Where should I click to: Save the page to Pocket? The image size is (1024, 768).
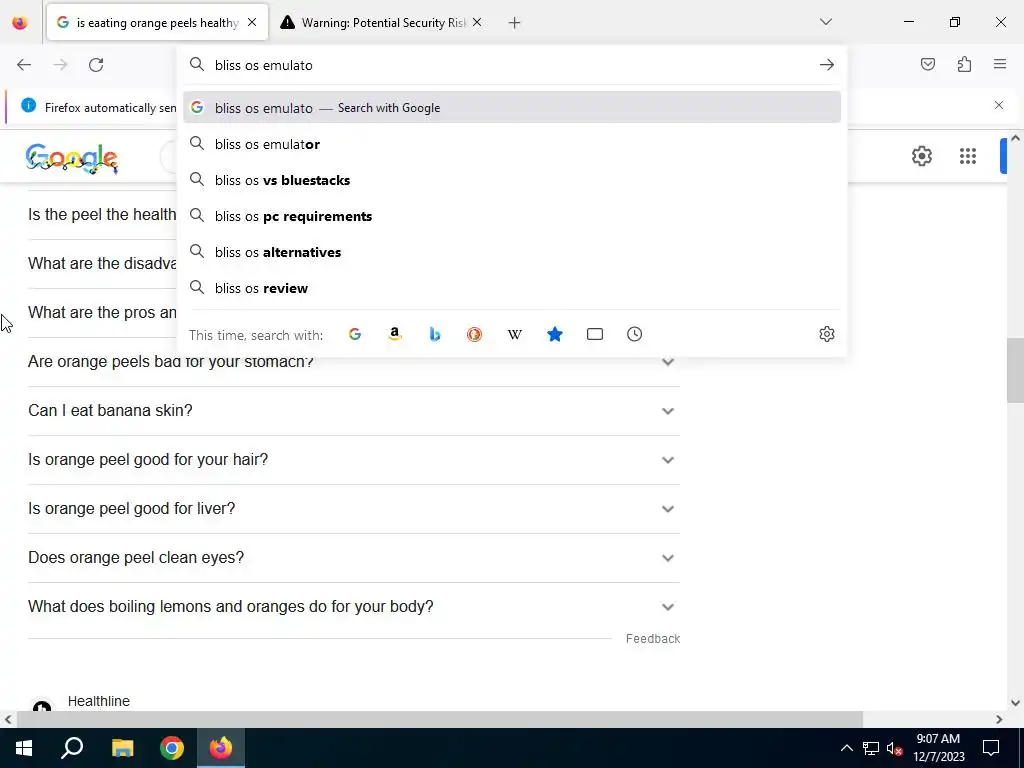click(x=927, y=64)
